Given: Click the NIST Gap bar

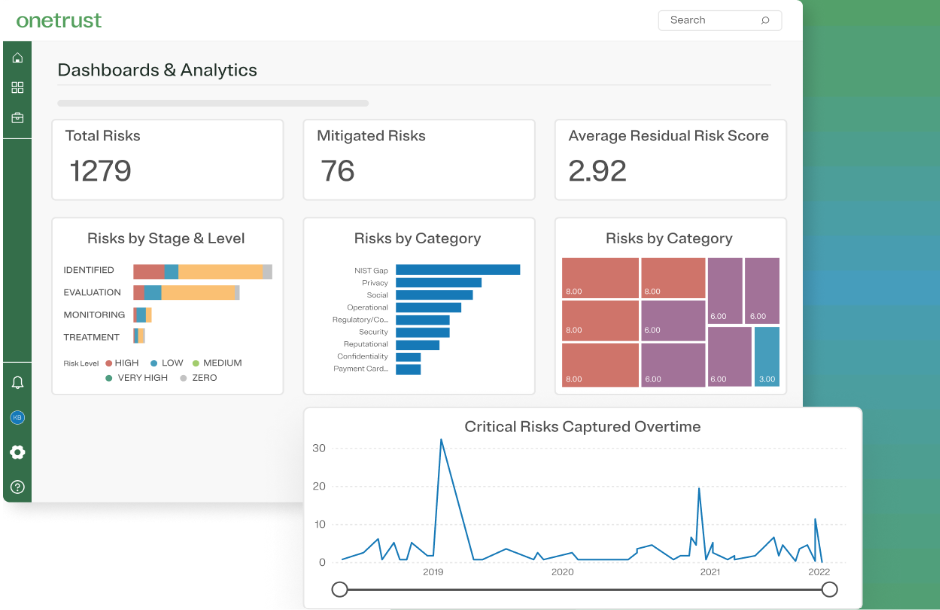Looking at the screenshot, I should [457, 270].
